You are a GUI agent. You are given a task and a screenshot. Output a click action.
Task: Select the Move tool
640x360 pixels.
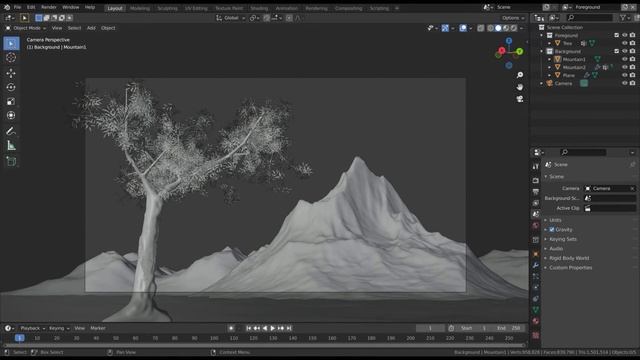11,73
